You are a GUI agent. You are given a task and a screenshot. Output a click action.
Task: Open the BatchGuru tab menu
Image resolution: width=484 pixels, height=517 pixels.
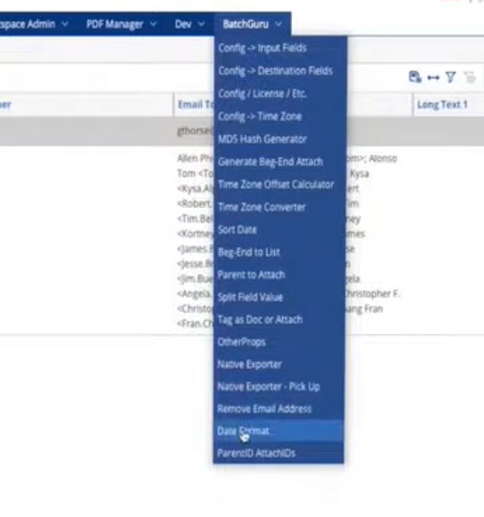tap(253, 24)
